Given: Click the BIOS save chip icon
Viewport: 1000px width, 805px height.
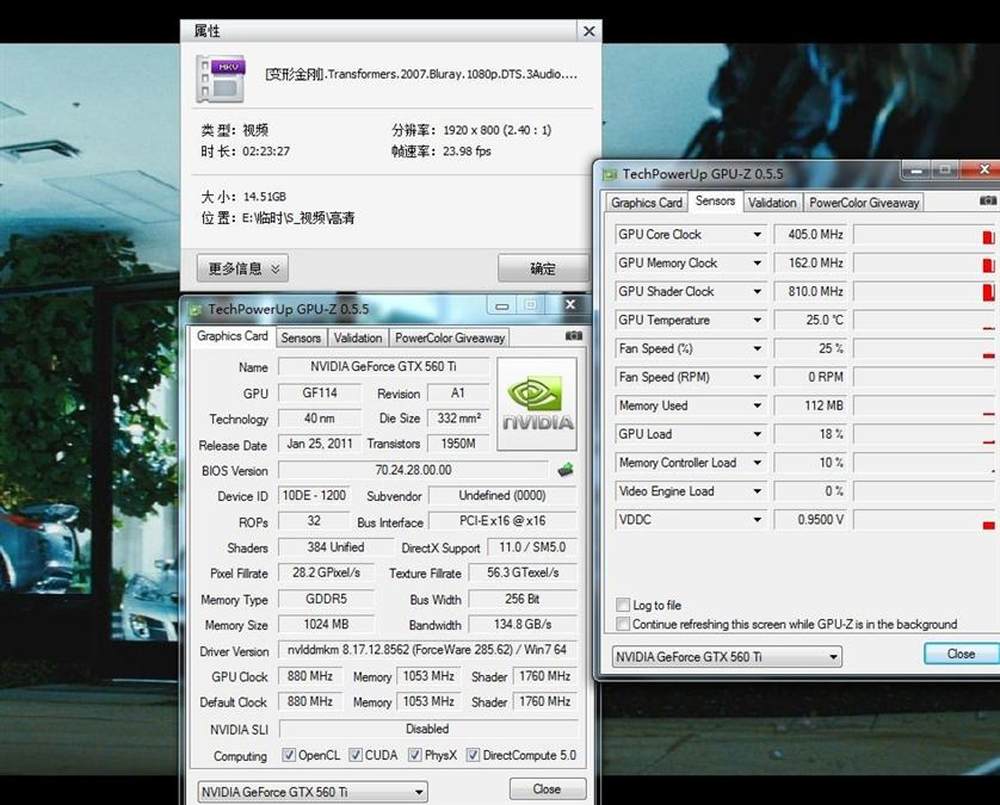Looking at the screenshot, I should (x=565, y=470).
